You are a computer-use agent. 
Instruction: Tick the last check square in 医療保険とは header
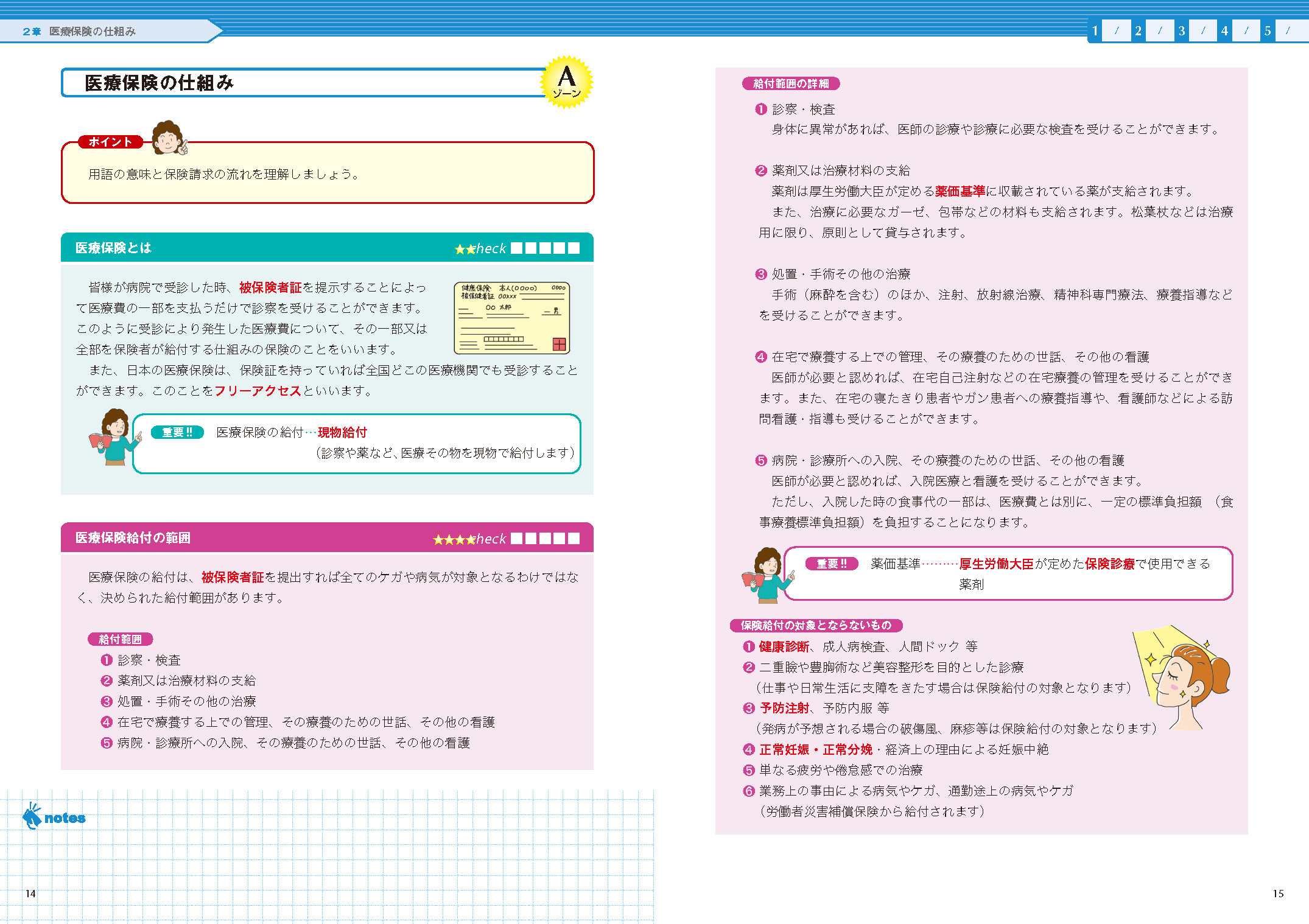click(574, 248)
